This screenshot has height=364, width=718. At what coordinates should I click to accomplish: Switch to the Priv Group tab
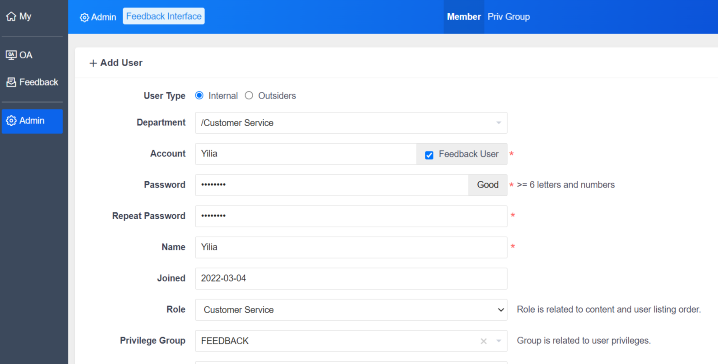coord(508,17)
